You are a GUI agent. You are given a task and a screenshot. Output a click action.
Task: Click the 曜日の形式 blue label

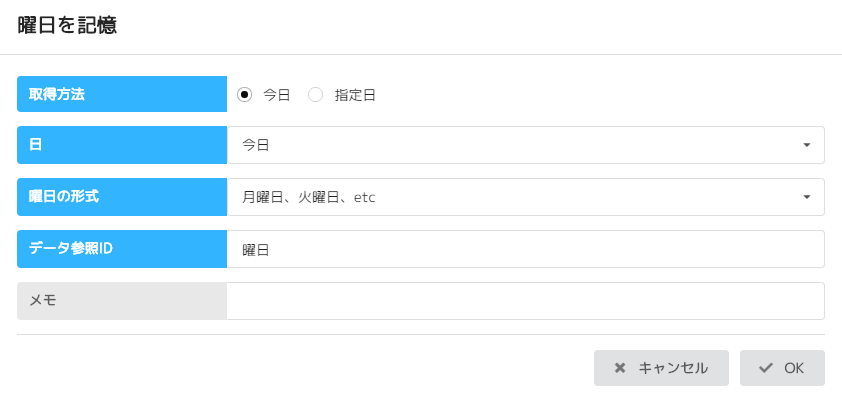coord(122,197)
